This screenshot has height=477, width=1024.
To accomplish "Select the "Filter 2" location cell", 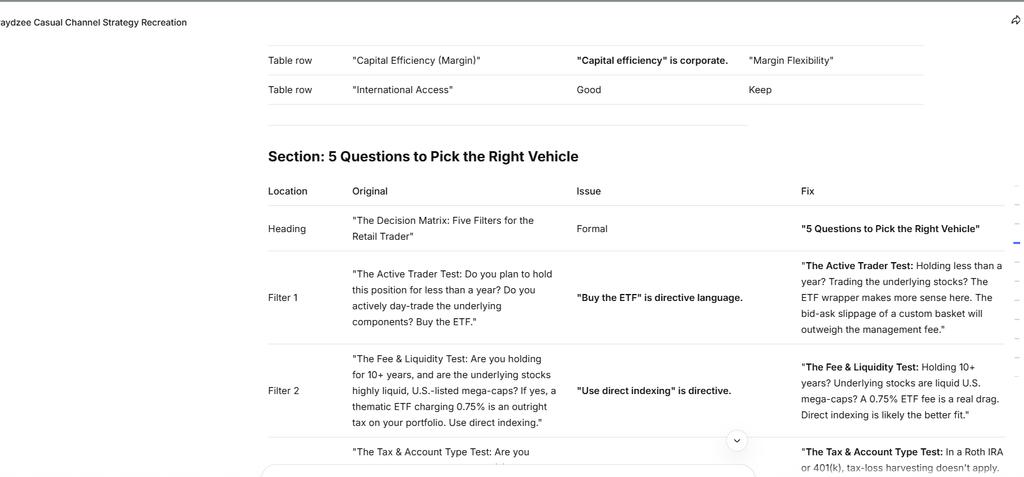I will pos(283,391).
